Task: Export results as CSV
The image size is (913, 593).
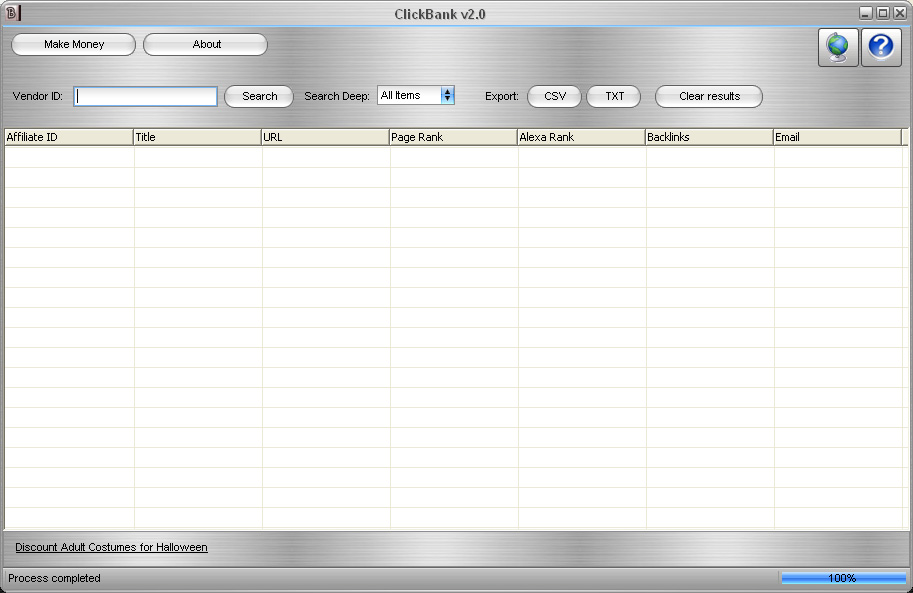Action: point(554,96)
